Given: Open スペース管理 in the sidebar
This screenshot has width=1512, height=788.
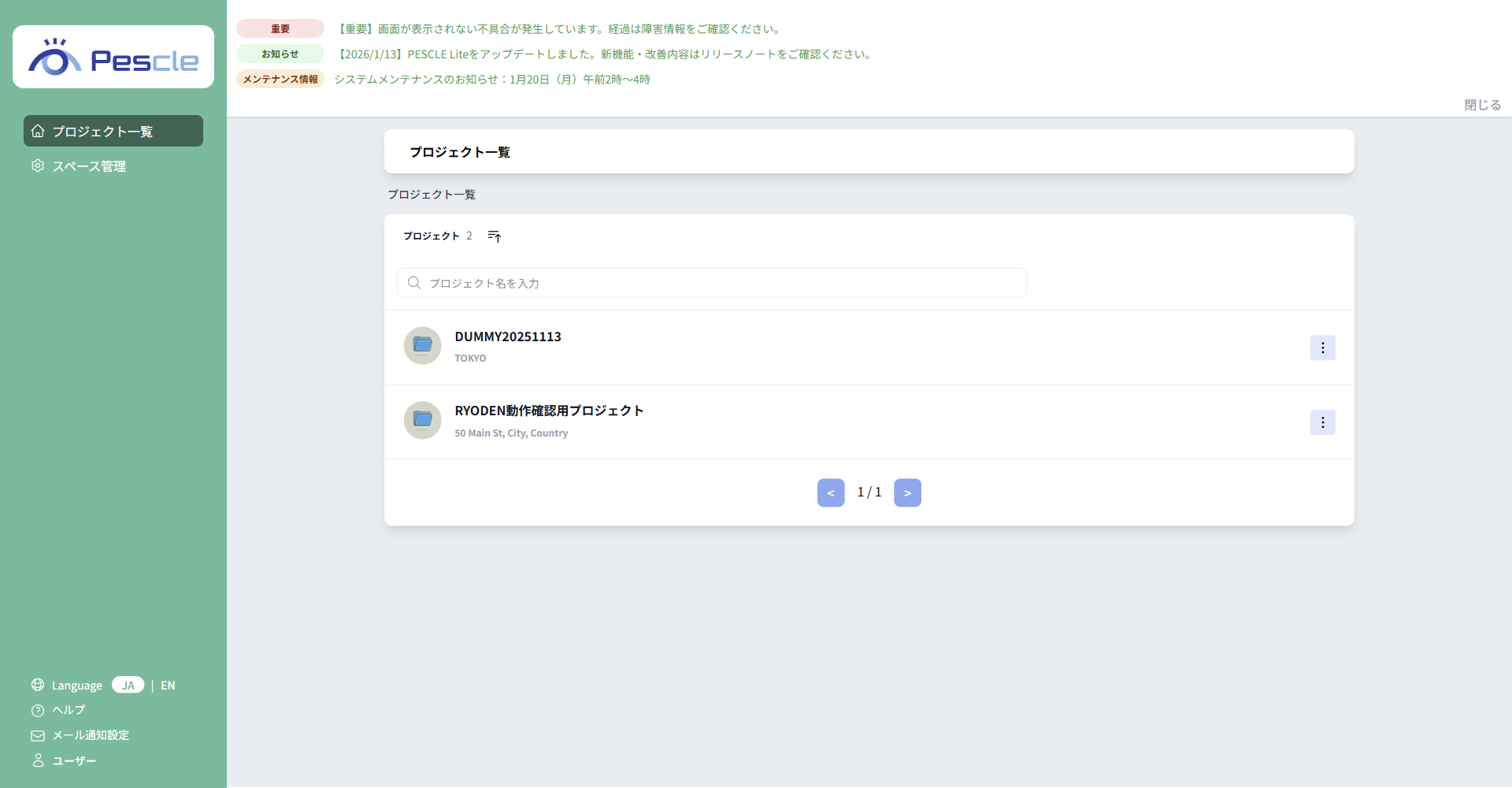Looking at the screenshot, I should (x=89, y=166).
